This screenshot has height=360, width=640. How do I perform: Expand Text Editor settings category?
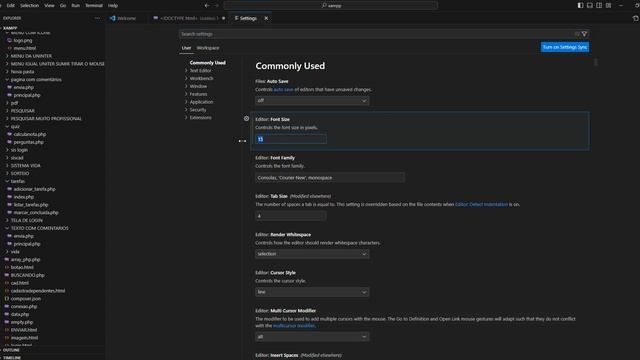coord(200,71)
